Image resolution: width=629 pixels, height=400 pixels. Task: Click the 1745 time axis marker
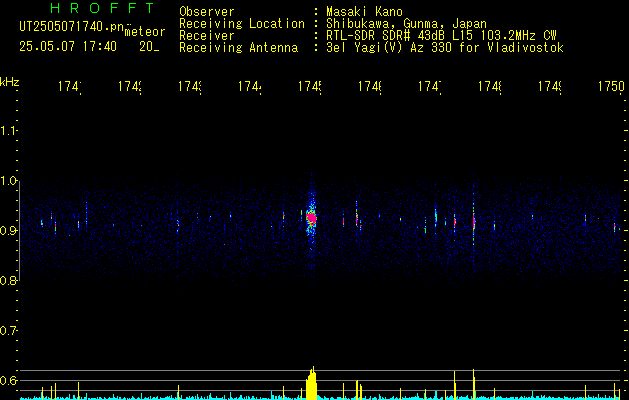coord(310,86)
